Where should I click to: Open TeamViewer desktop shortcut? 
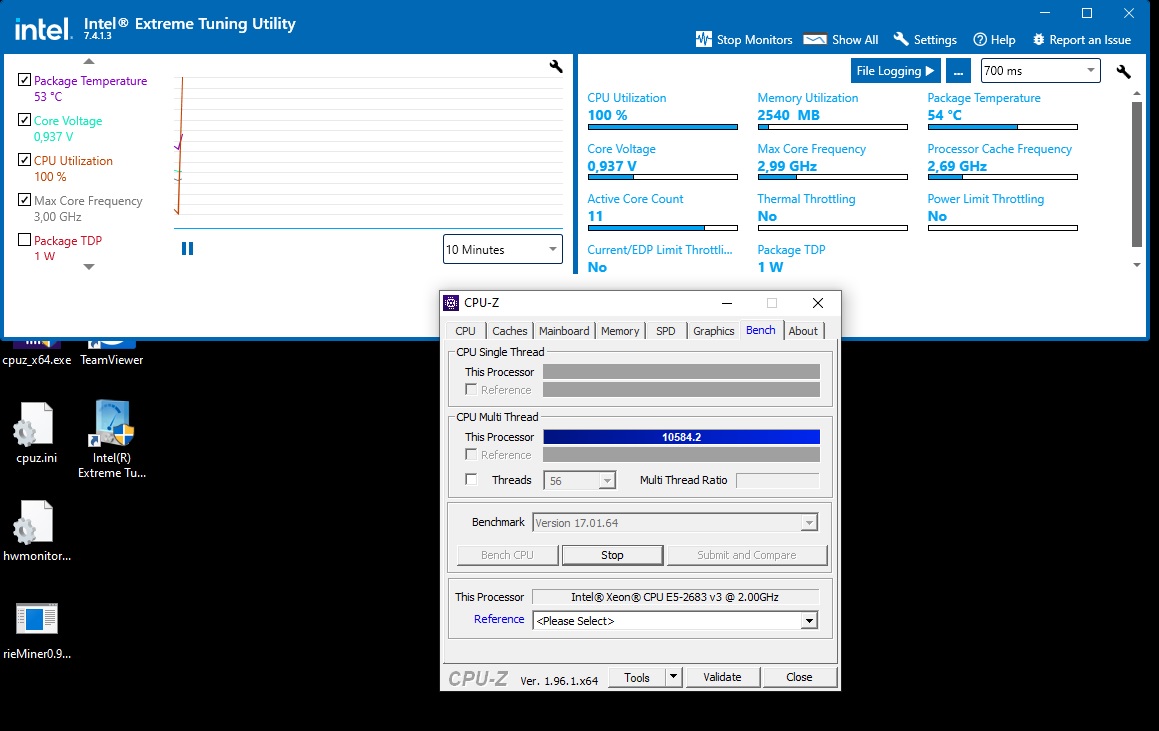(x=112, y=353)
